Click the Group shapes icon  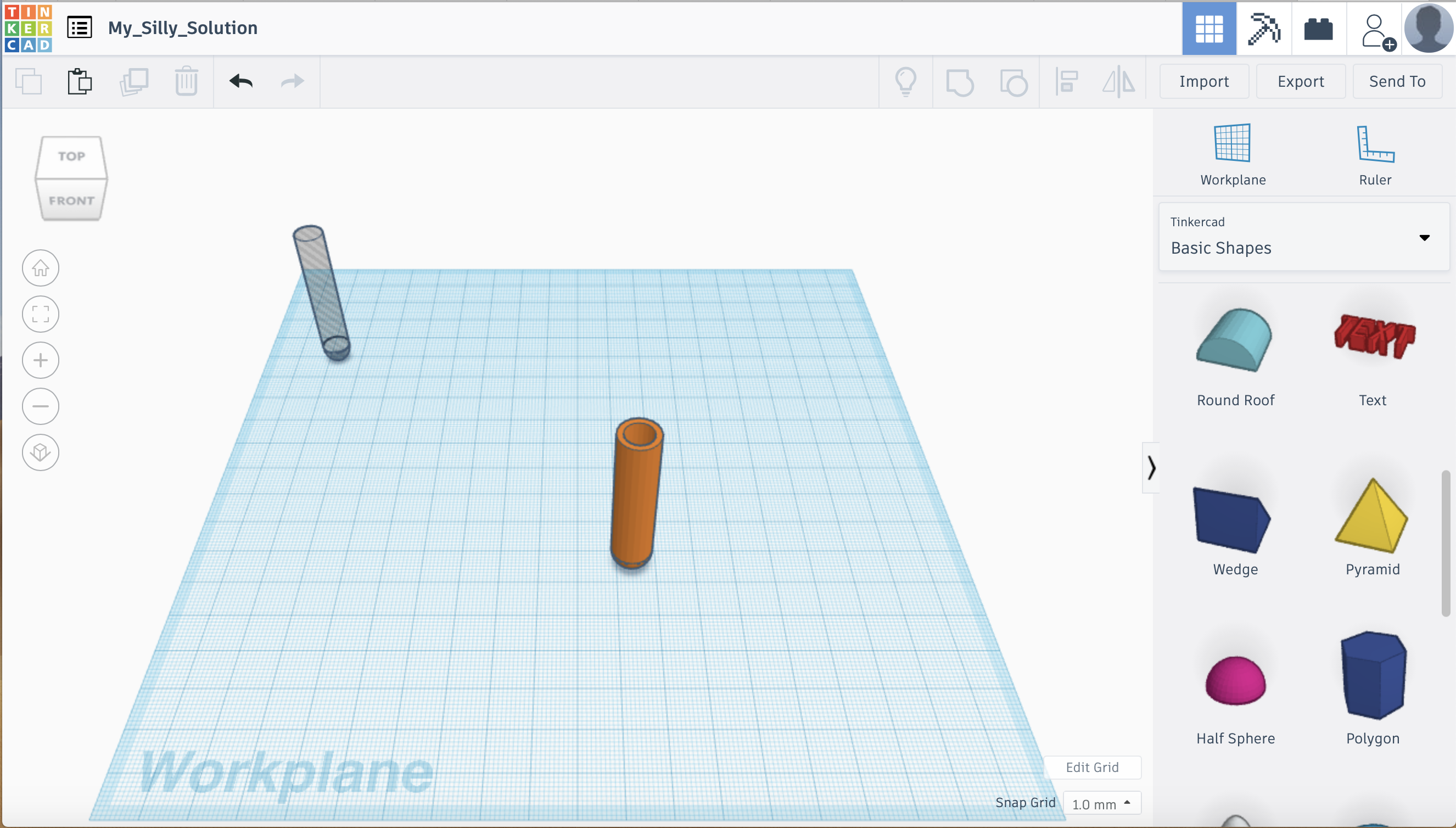(x=960, y=82)
